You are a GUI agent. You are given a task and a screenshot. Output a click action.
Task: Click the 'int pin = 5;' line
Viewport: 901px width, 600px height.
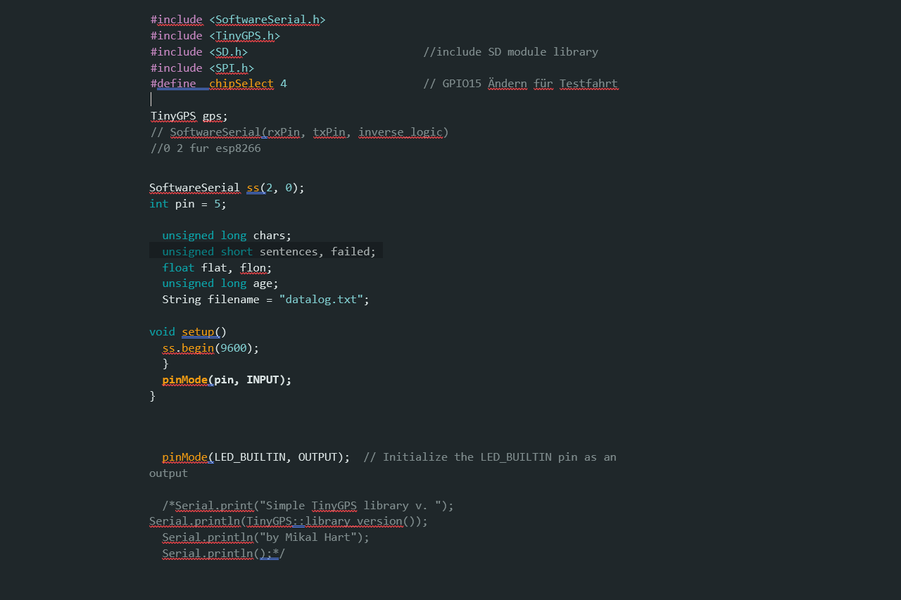click(x=188, y=203)
